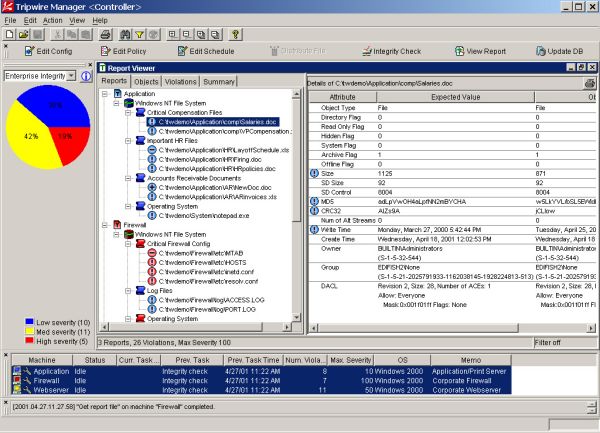Collapse the Application tree node

(104, 94)
